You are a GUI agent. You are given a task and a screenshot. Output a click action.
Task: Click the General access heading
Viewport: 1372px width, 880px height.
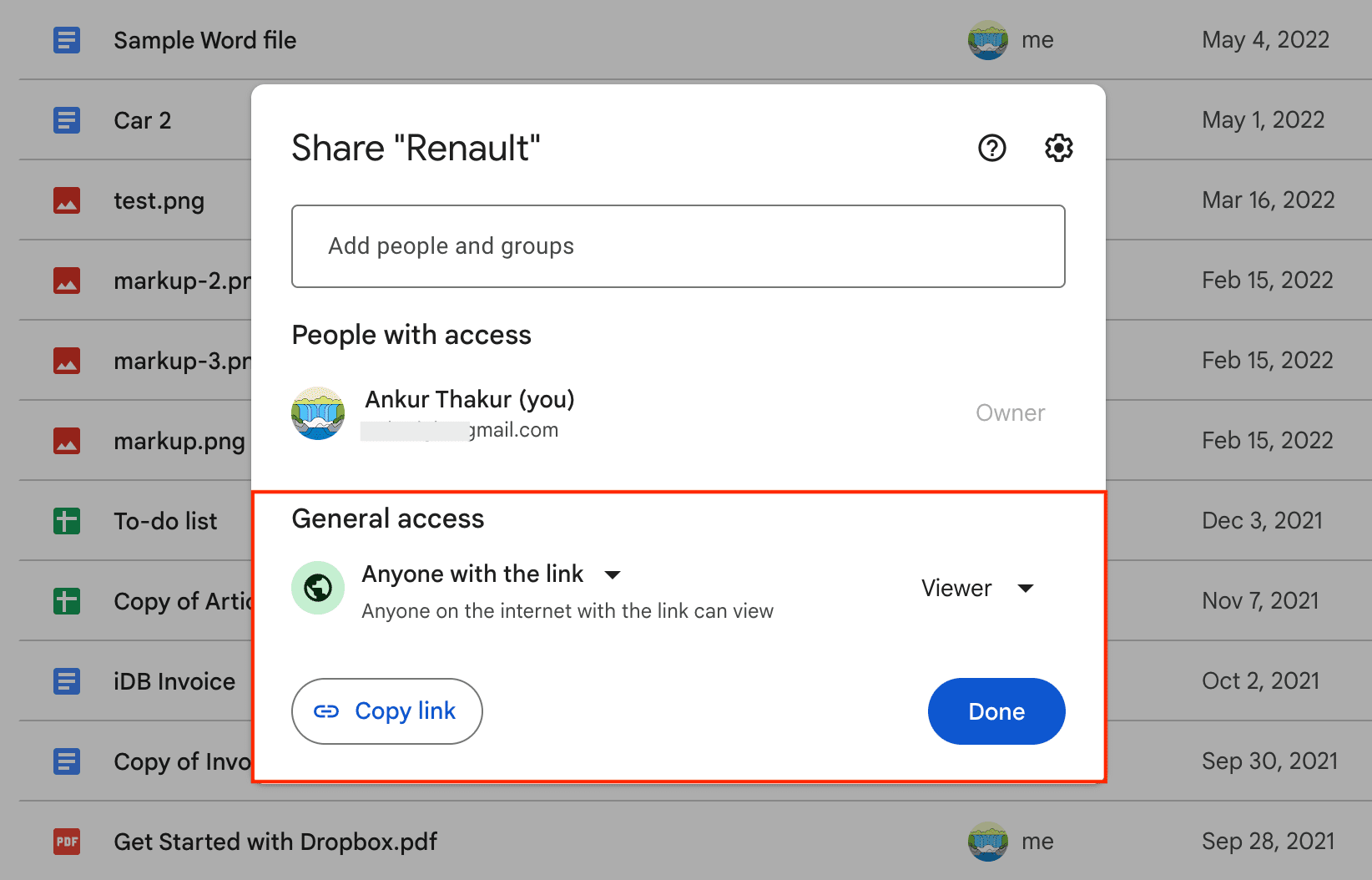point(388,518)
